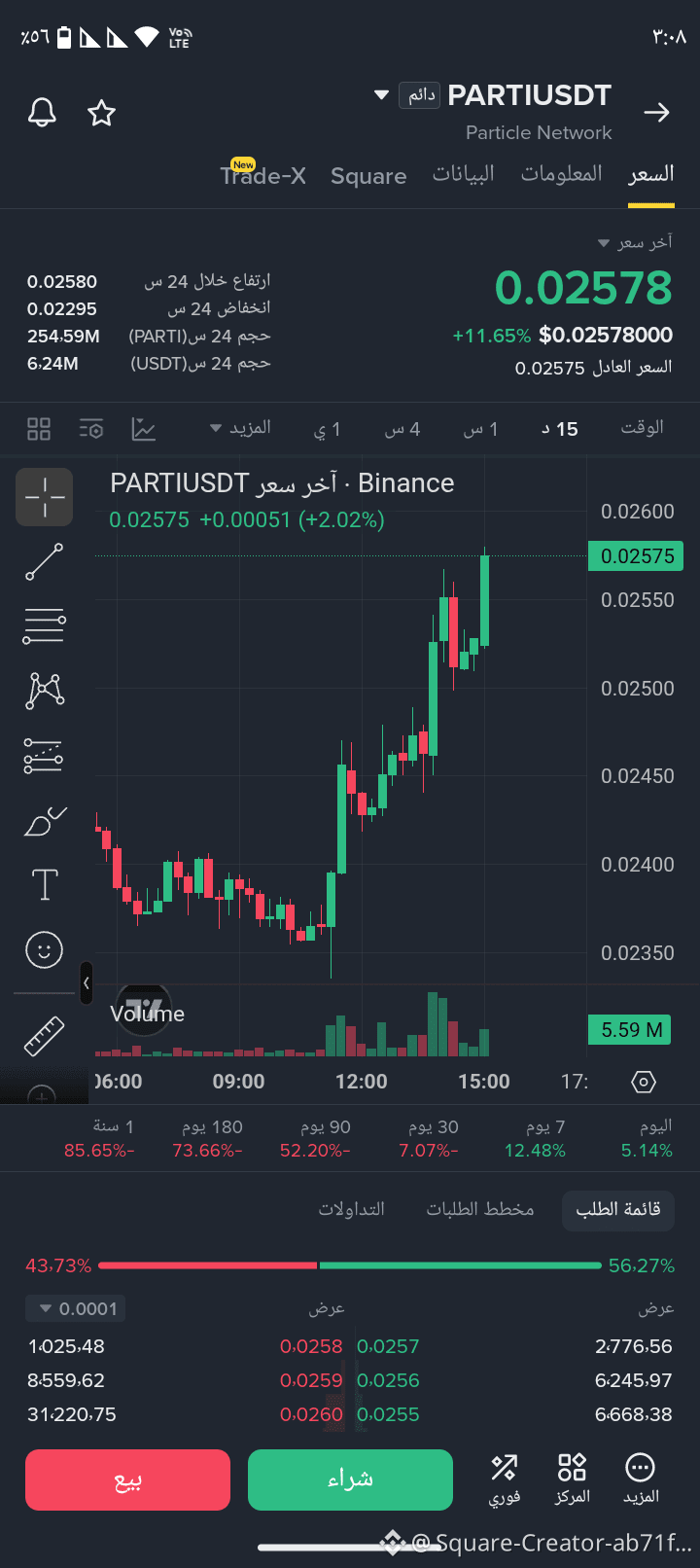
Task: Go back using the arrow icon
Action: [657, 113]
